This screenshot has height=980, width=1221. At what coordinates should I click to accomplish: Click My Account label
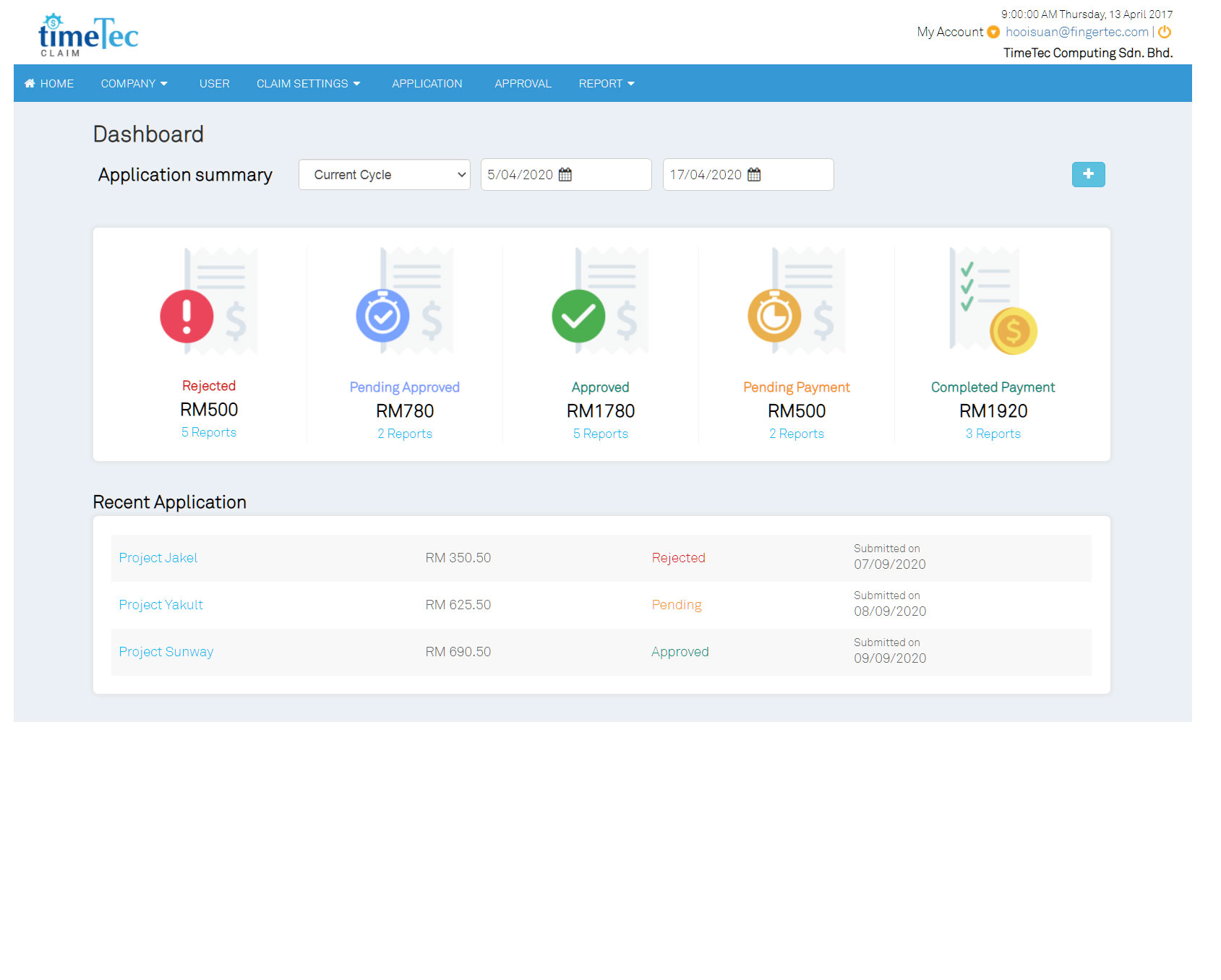[x=950, y=32]
